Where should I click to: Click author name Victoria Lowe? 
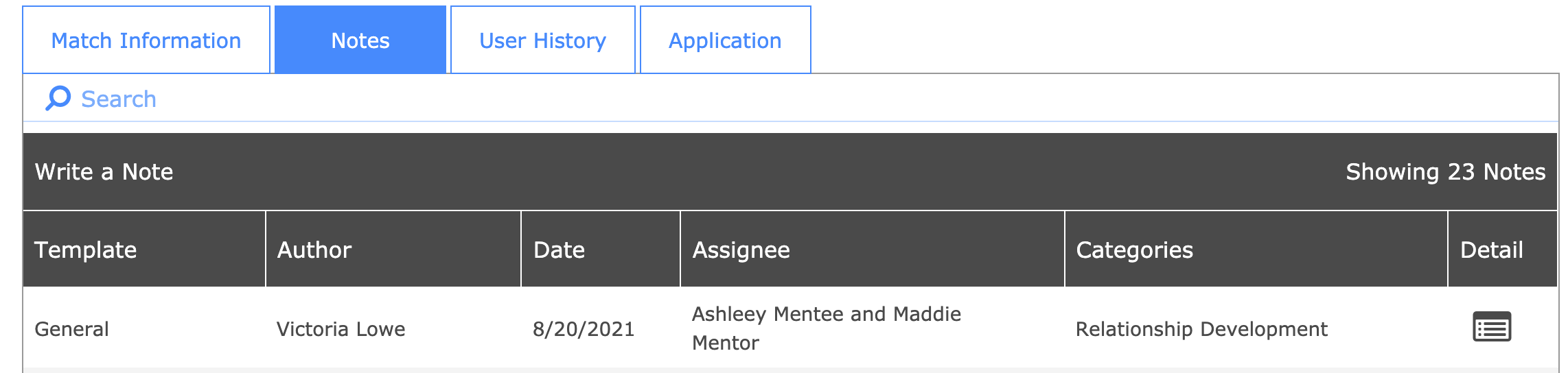341,329
